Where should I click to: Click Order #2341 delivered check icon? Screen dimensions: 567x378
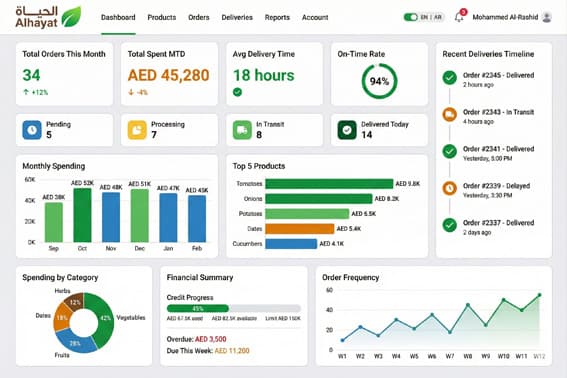[x=449, y=151]
